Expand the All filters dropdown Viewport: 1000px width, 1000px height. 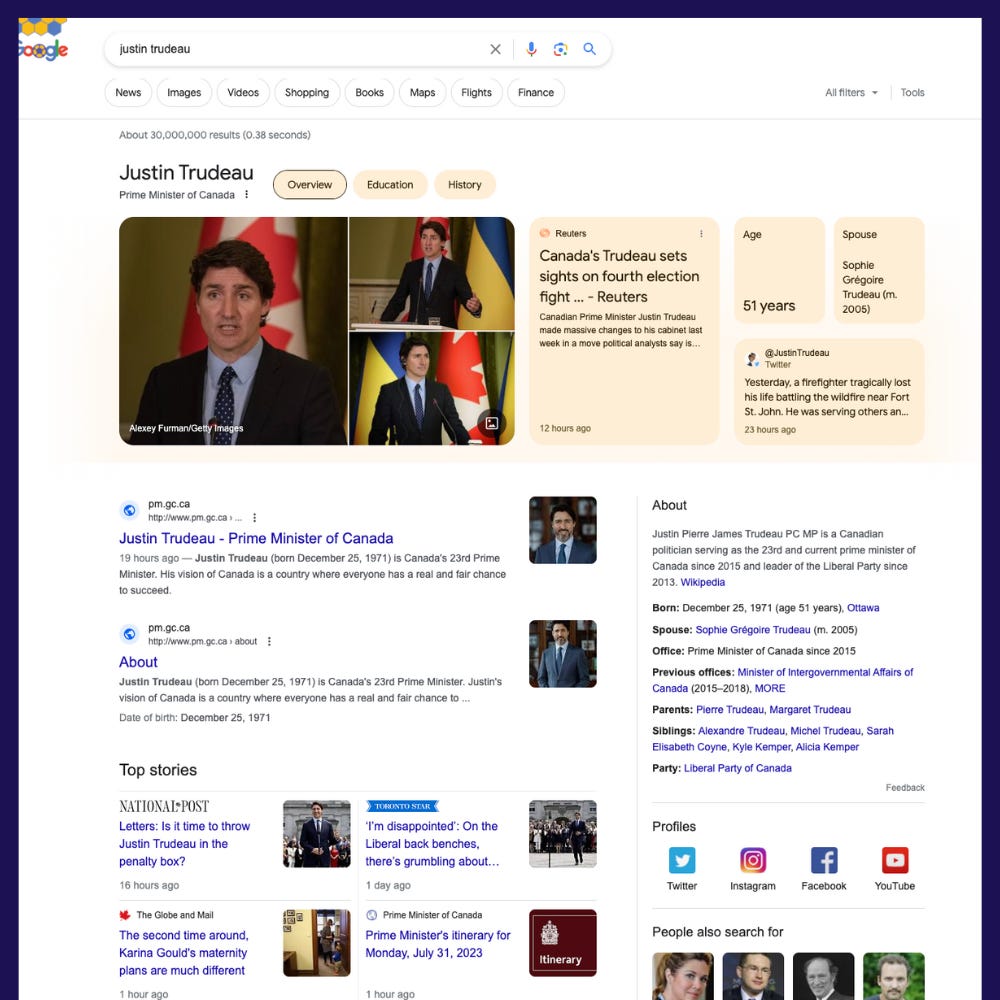click(x=851, y=92)
